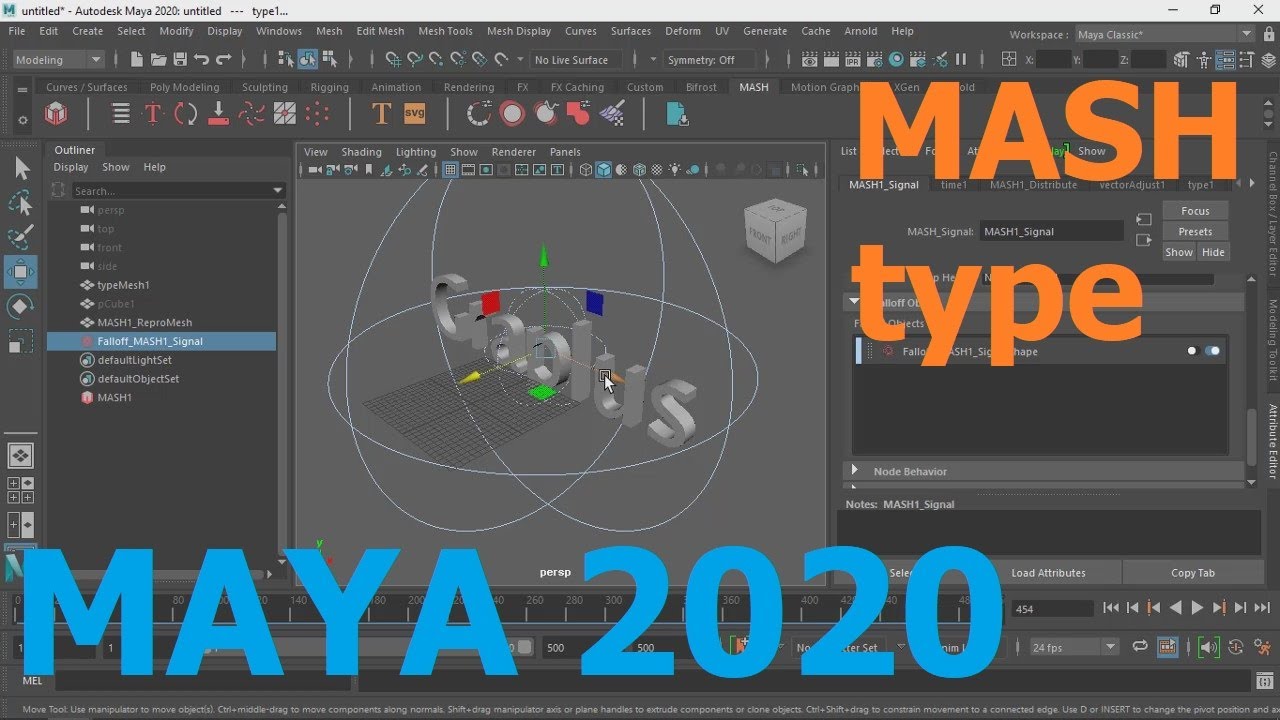
Task: Select the Move tool in toolbox
Action: point(21,272)
